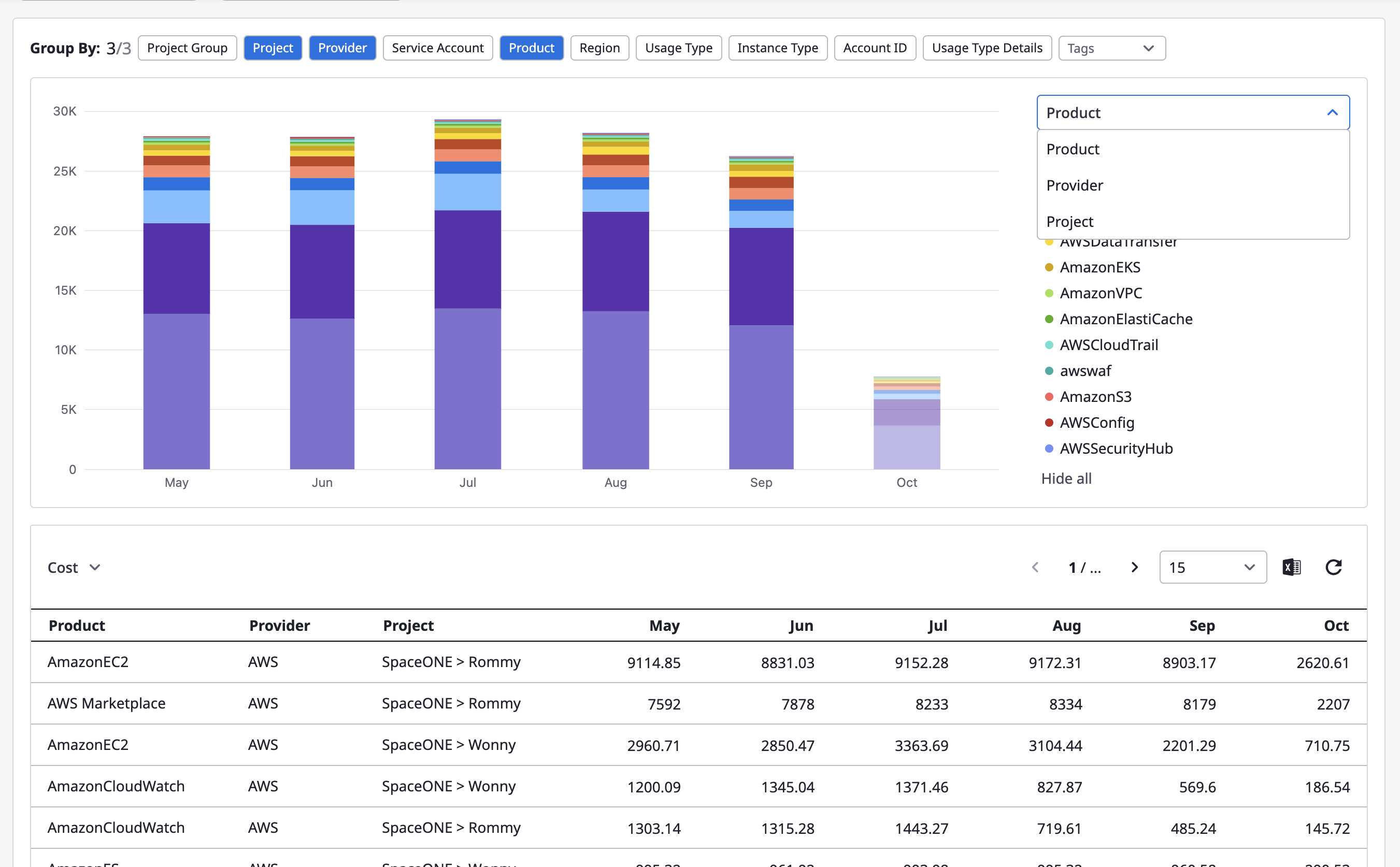Collapse the Product legend dropdown
The width and height of the screenshot is (1400, 867).
1193,112
